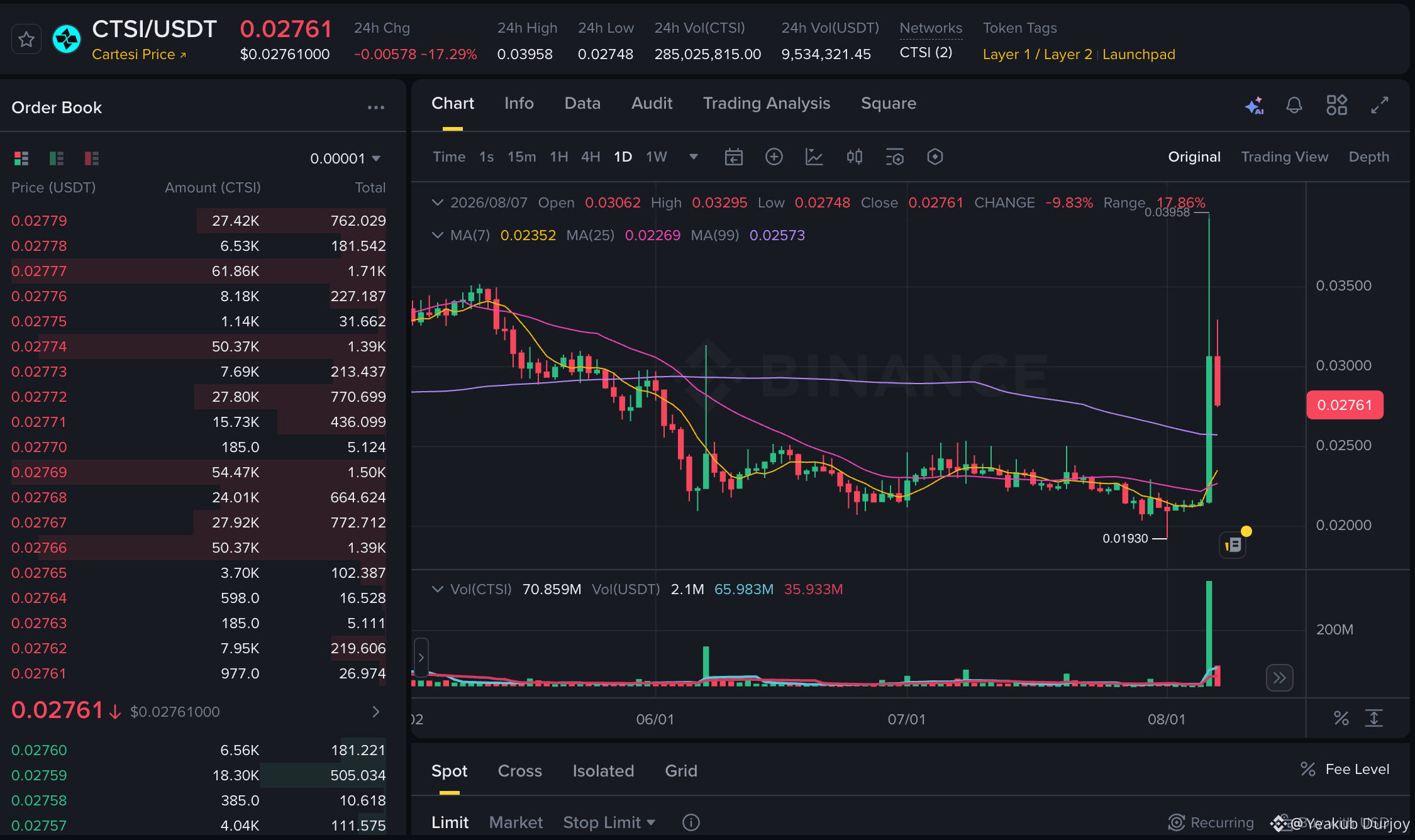Open the Stop Limit dropdown
1415x840 pixels.
pos(609,823)
